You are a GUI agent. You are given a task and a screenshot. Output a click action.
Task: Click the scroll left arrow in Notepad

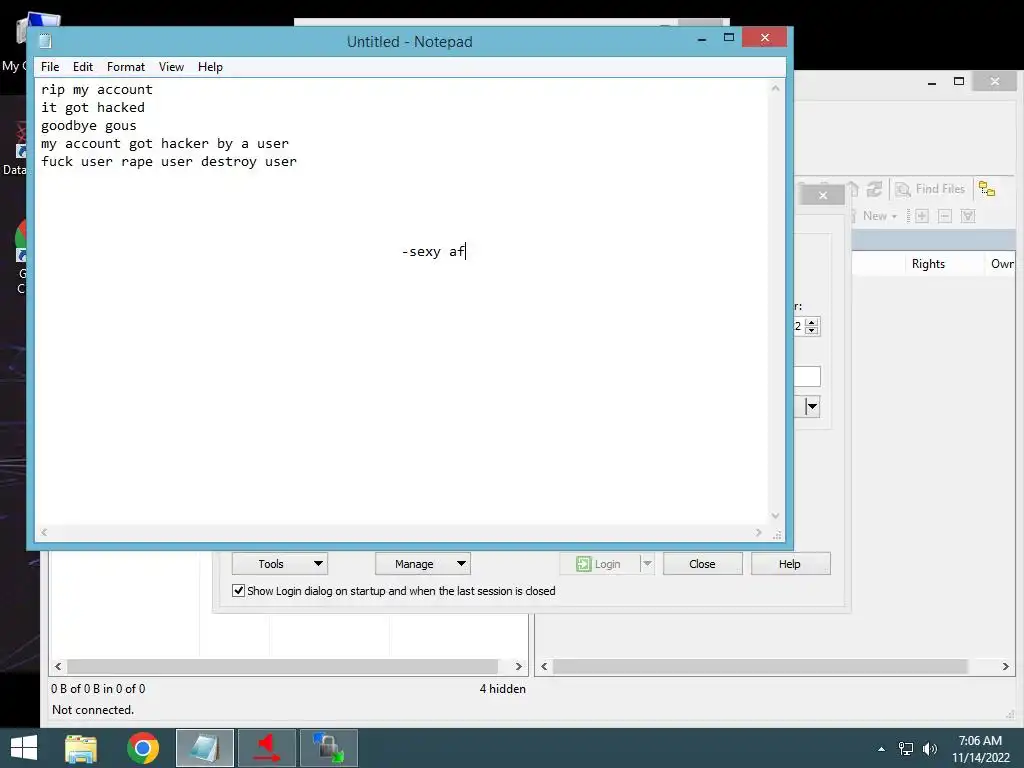coord(44,533)
